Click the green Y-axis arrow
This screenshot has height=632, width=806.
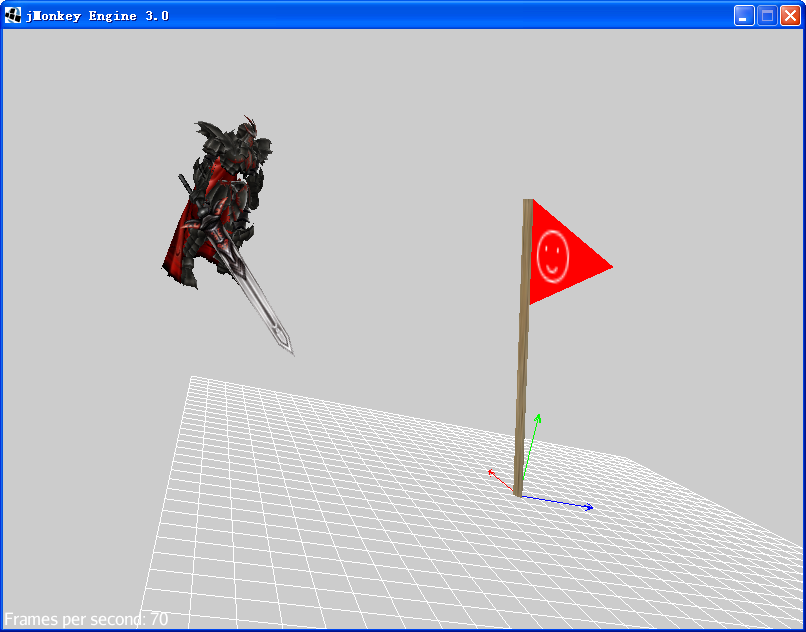click(x=530, y=446)
